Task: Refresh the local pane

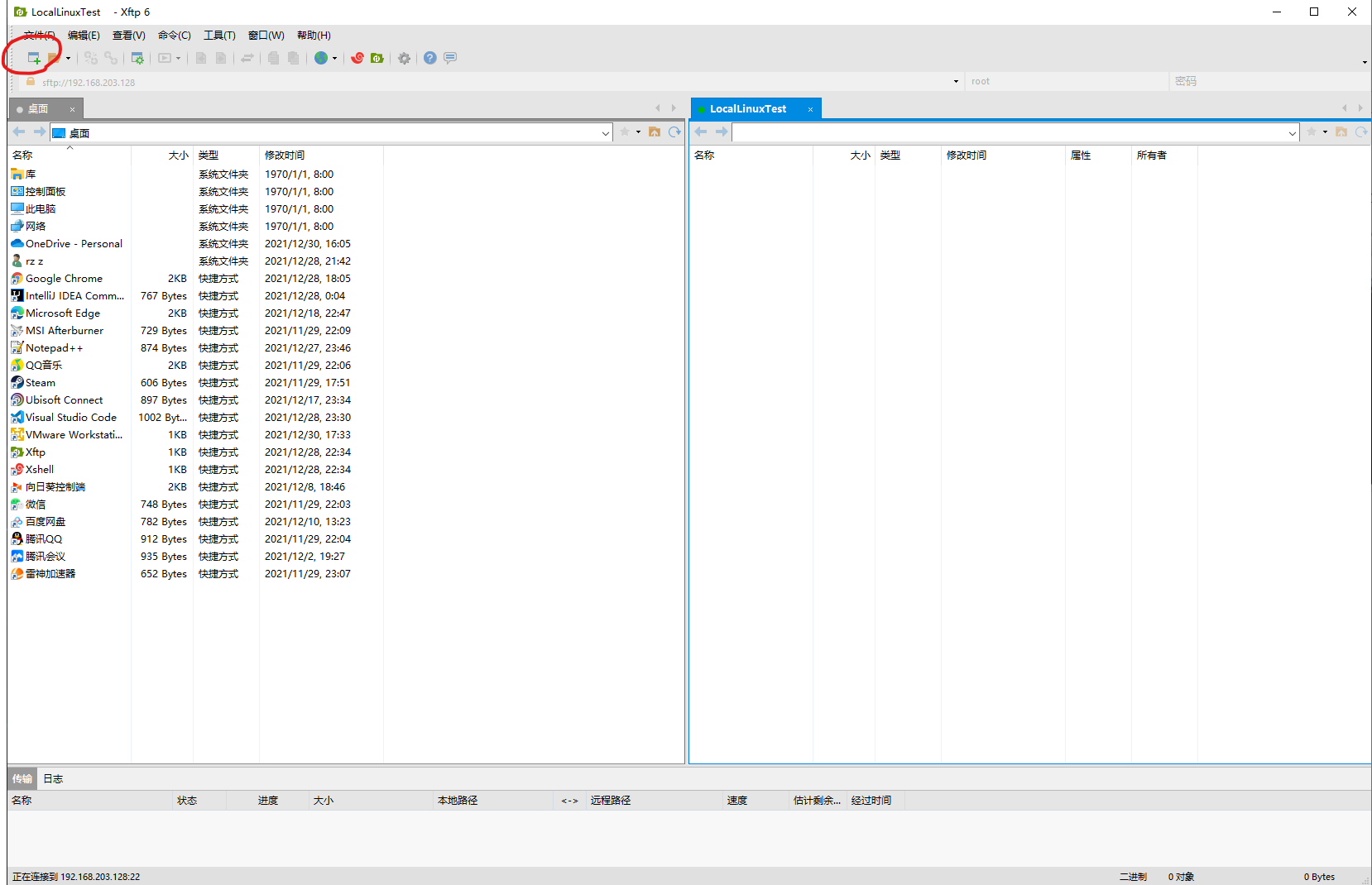Action: [x=674, y=132]
